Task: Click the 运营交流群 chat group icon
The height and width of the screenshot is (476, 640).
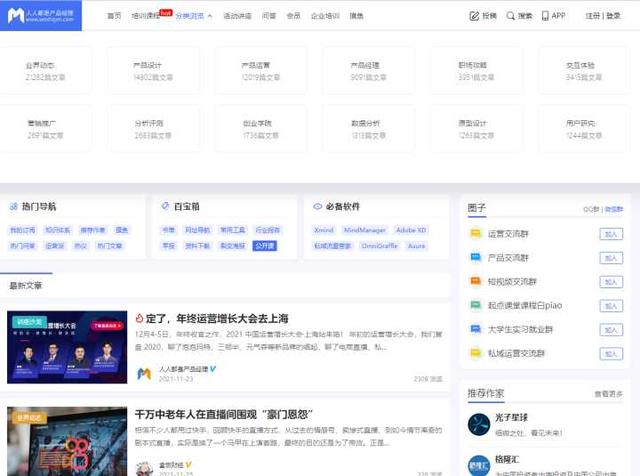Action: click(x=476, y=234)
